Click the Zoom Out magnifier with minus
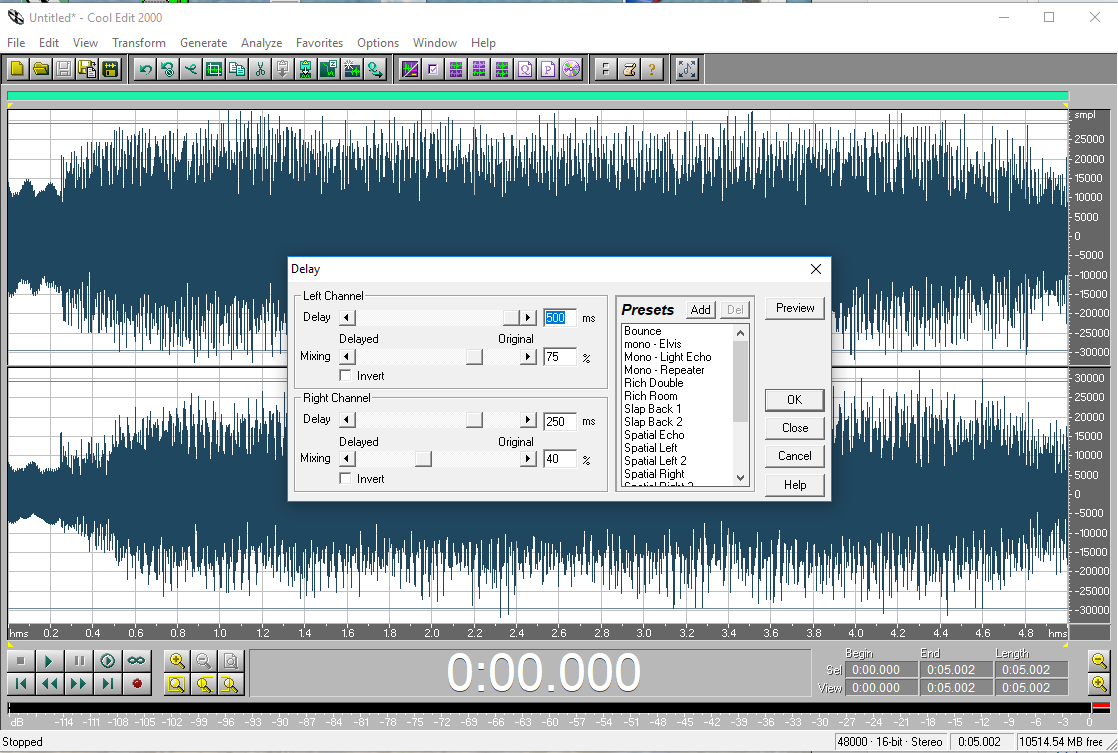 click(203, 661)
